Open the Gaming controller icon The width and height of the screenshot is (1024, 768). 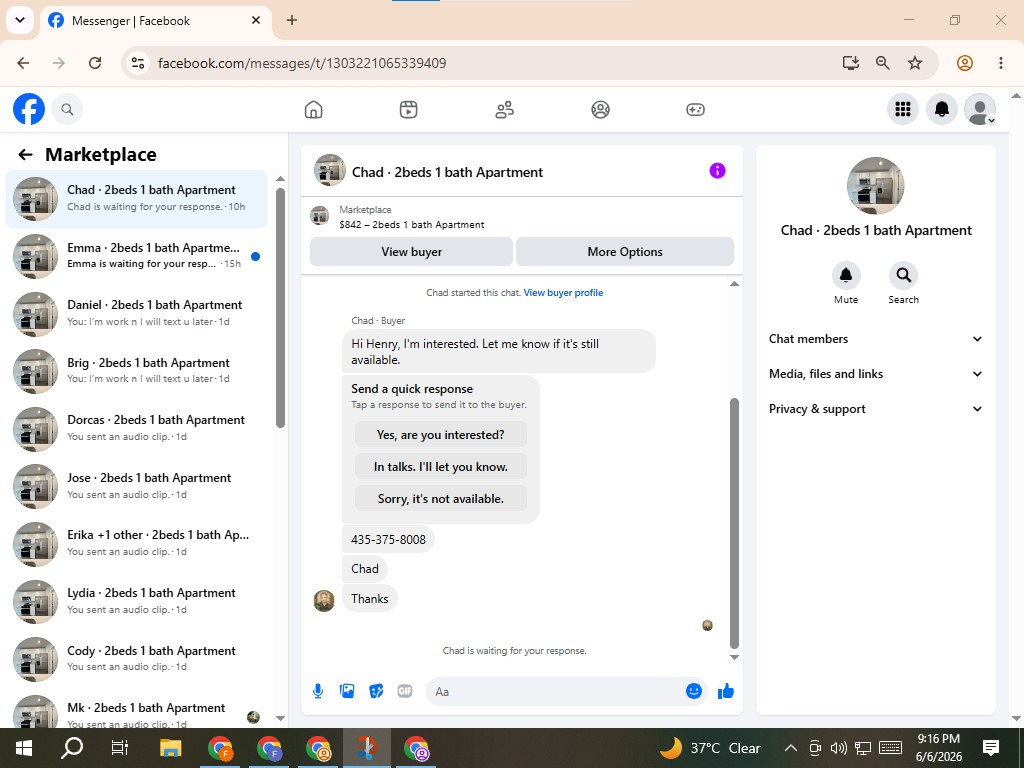pos(695,110)
